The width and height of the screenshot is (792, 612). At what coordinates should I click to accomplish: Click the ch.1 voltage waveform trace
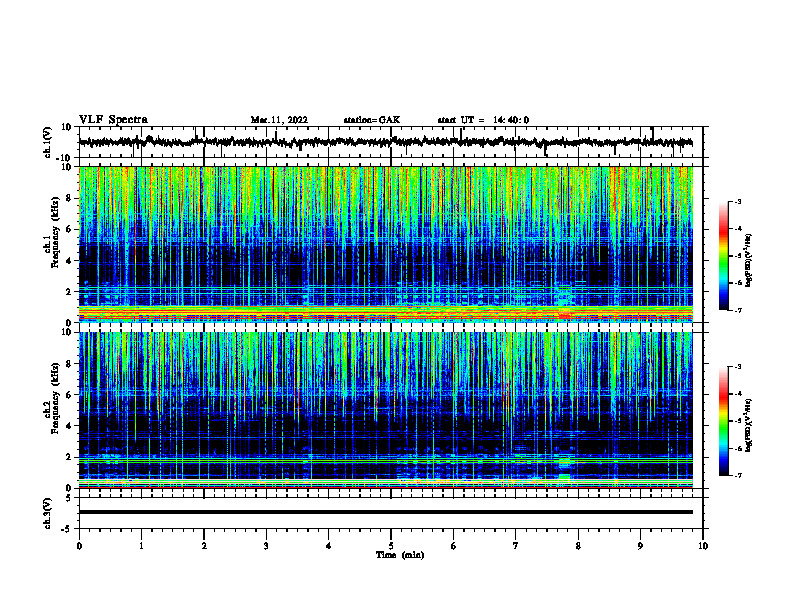point(385,142)
